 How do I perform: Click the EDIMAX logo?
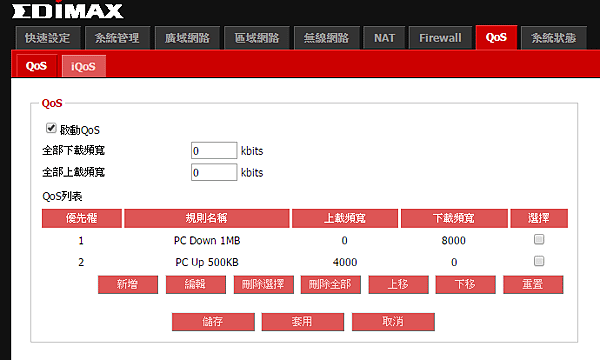point(67,10)
